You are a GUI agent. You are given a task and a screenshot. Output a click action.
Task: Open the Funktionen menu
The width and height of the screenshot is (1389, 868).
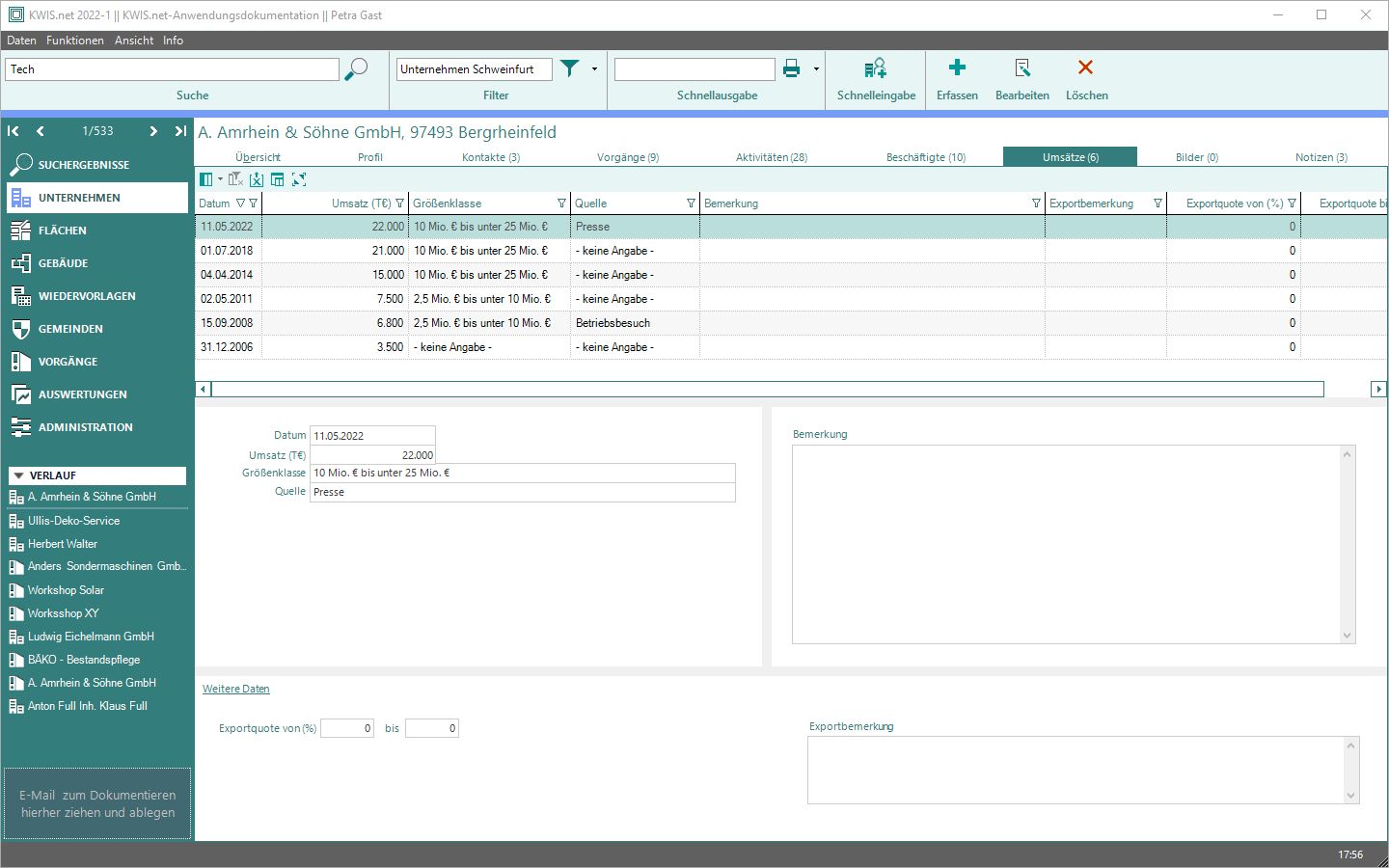coord(75,41)
